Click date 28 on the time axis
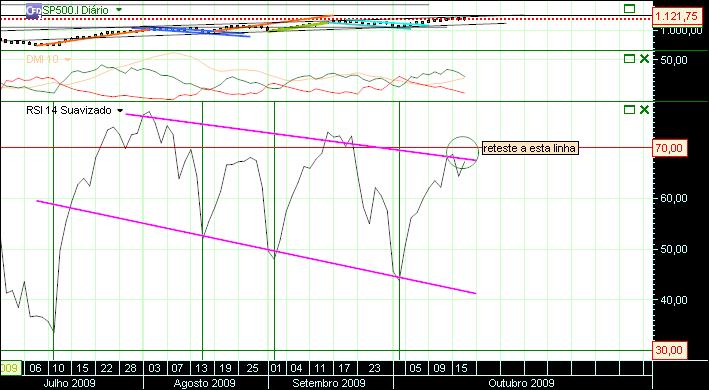This screenshot has width=709, height=390. pos(130,368)
